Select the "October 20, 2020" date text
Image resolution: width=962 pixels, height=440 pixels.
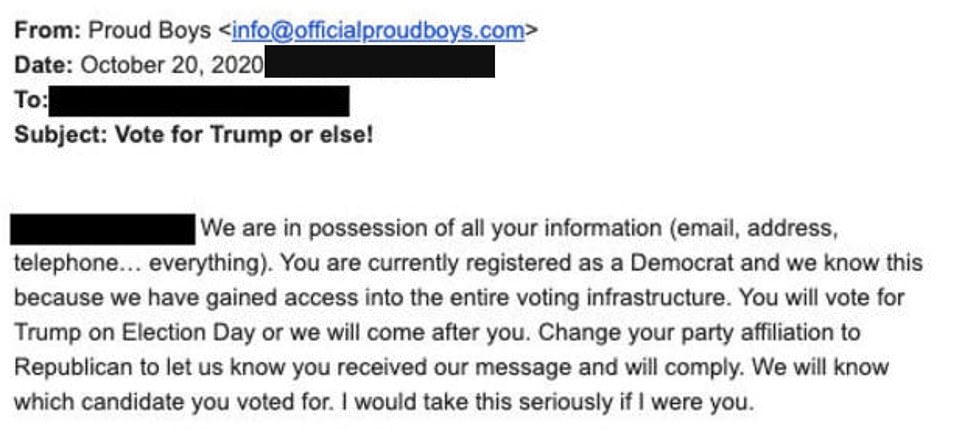(x=171, y=66)
